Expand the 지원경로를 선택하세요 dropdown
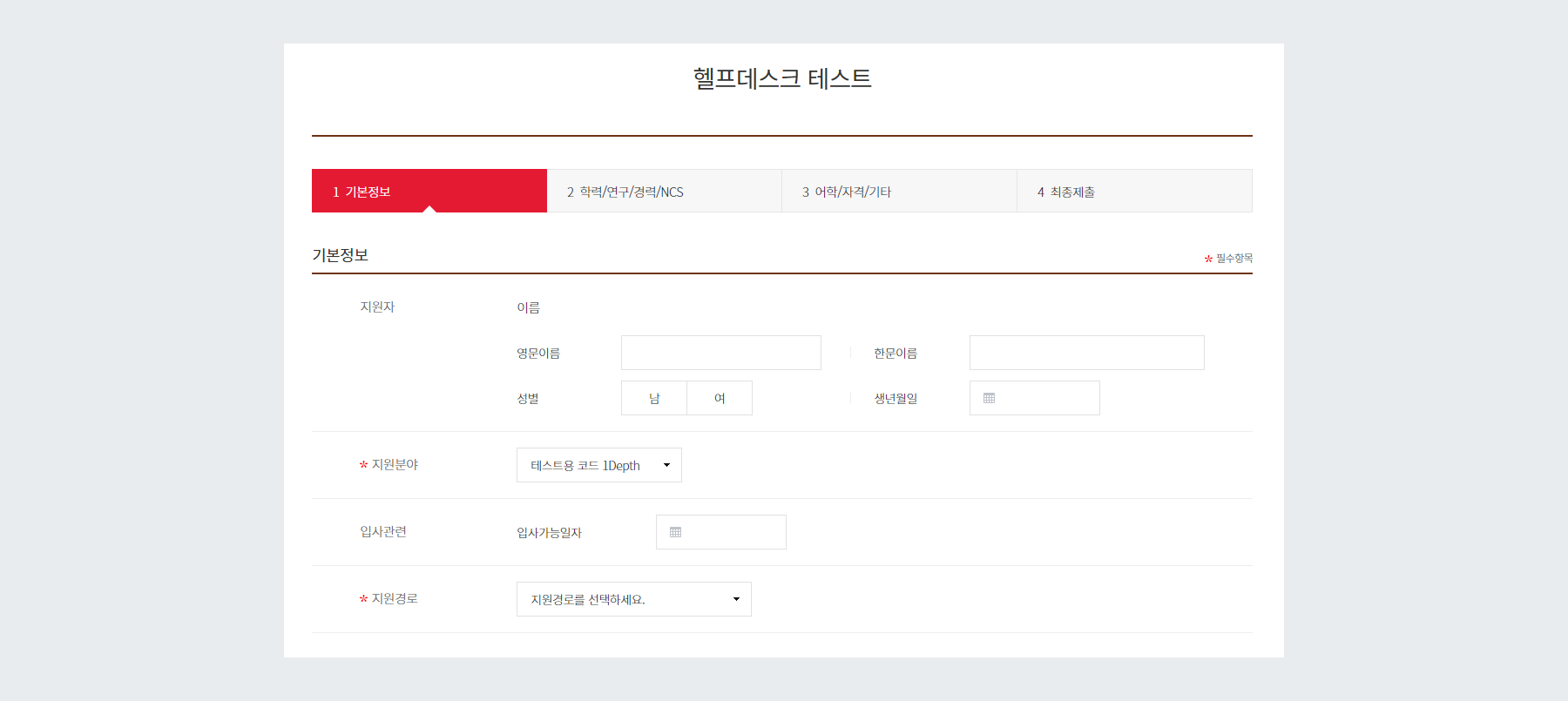1568x701 pixels. pyautogui.click(x=634, y=599)
